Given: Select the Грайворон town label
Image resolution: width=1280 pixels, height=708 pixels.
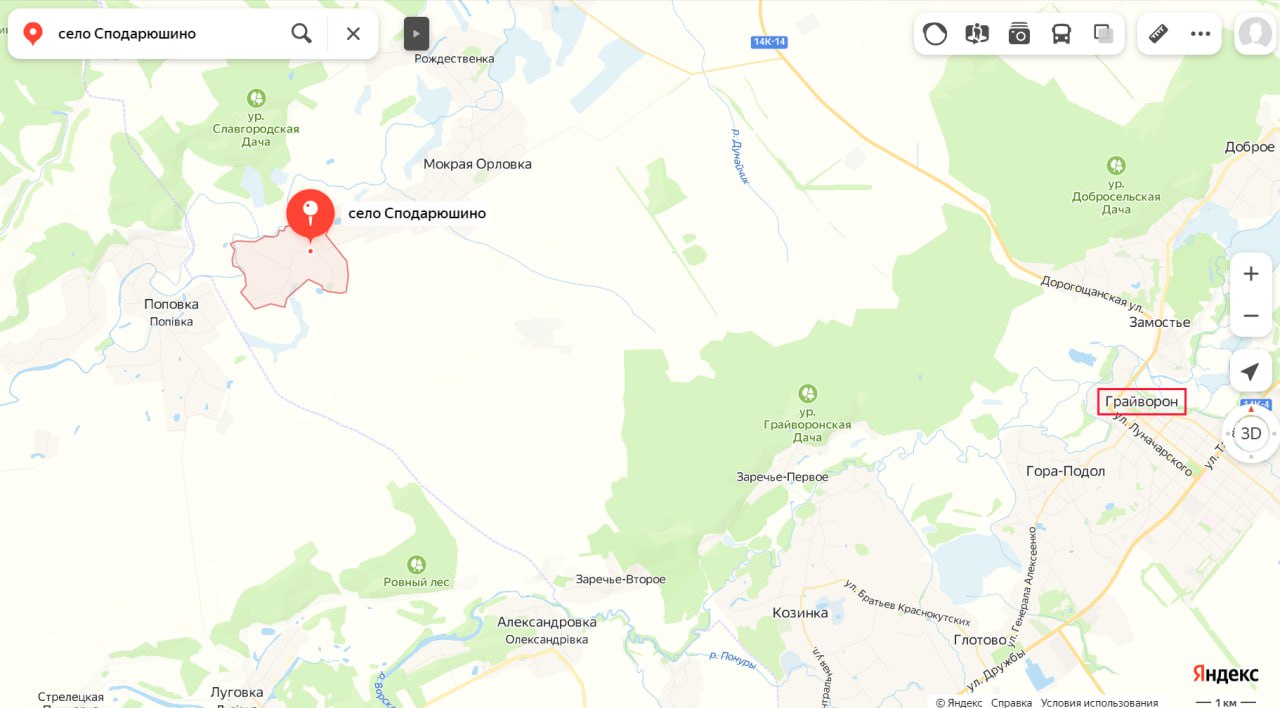Looking at the screenshot, I should click(1142, 402).
